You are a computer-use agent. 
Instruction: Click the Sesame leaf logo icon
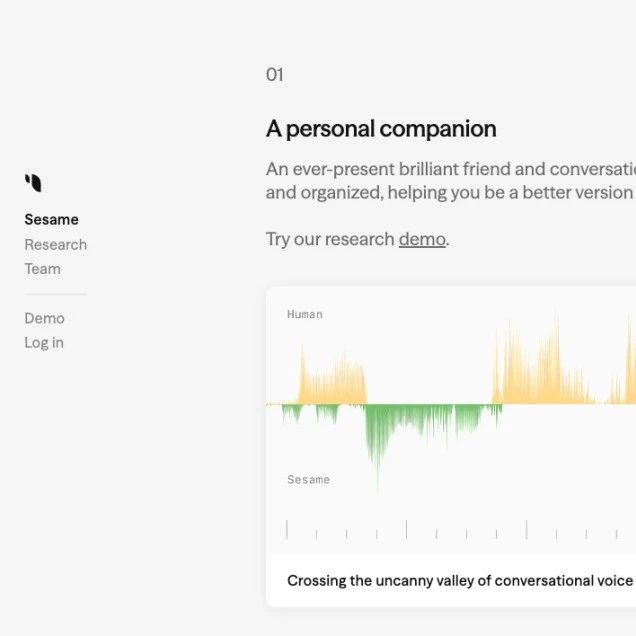click(x=33, y=183)
